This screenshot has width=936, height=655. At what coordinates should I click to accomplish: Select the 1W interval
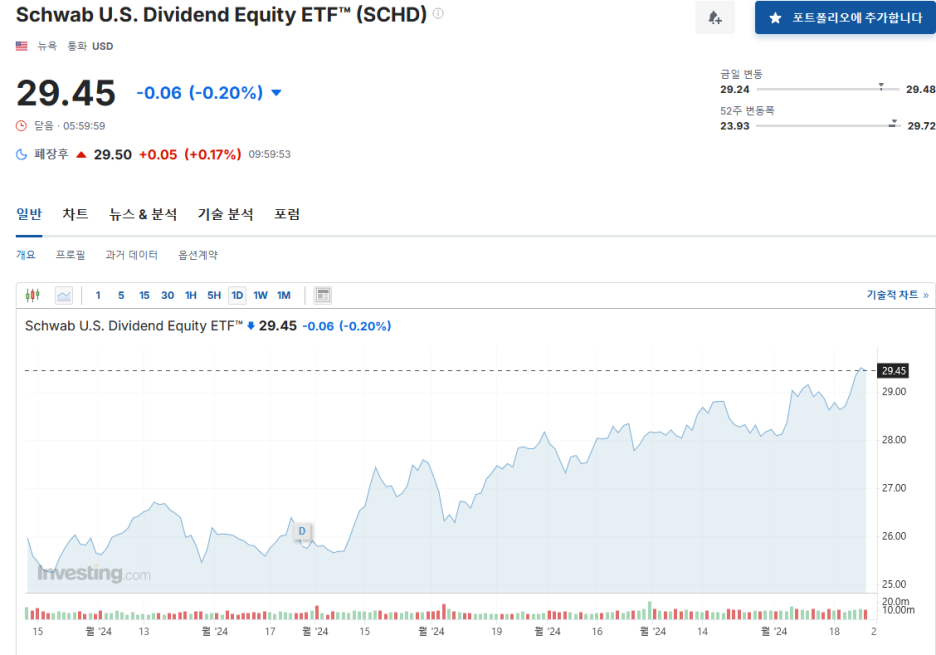tap(260, 295)
